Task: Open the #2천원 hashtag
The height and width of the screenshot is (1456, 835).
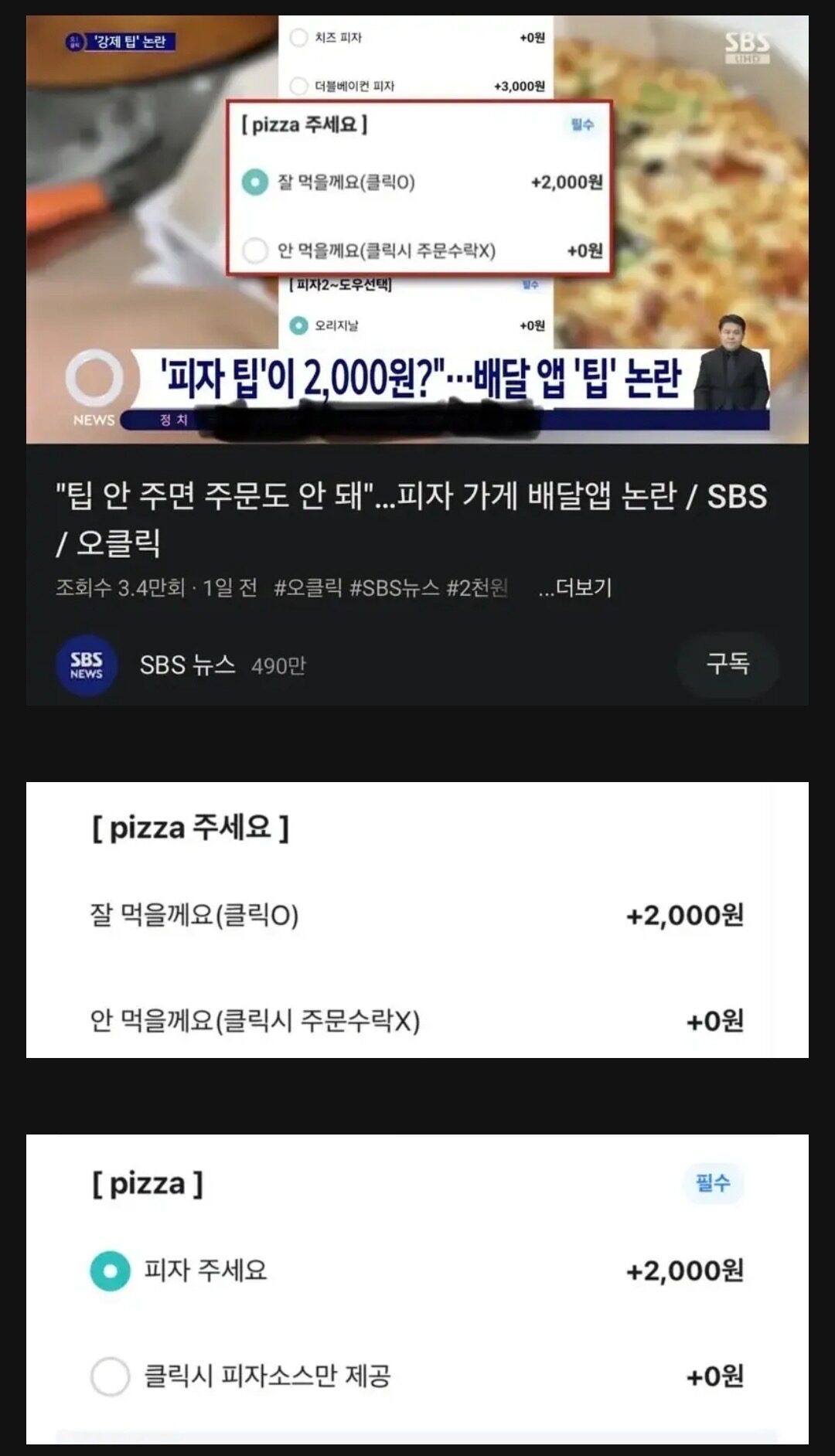Action: pos(477,588)
